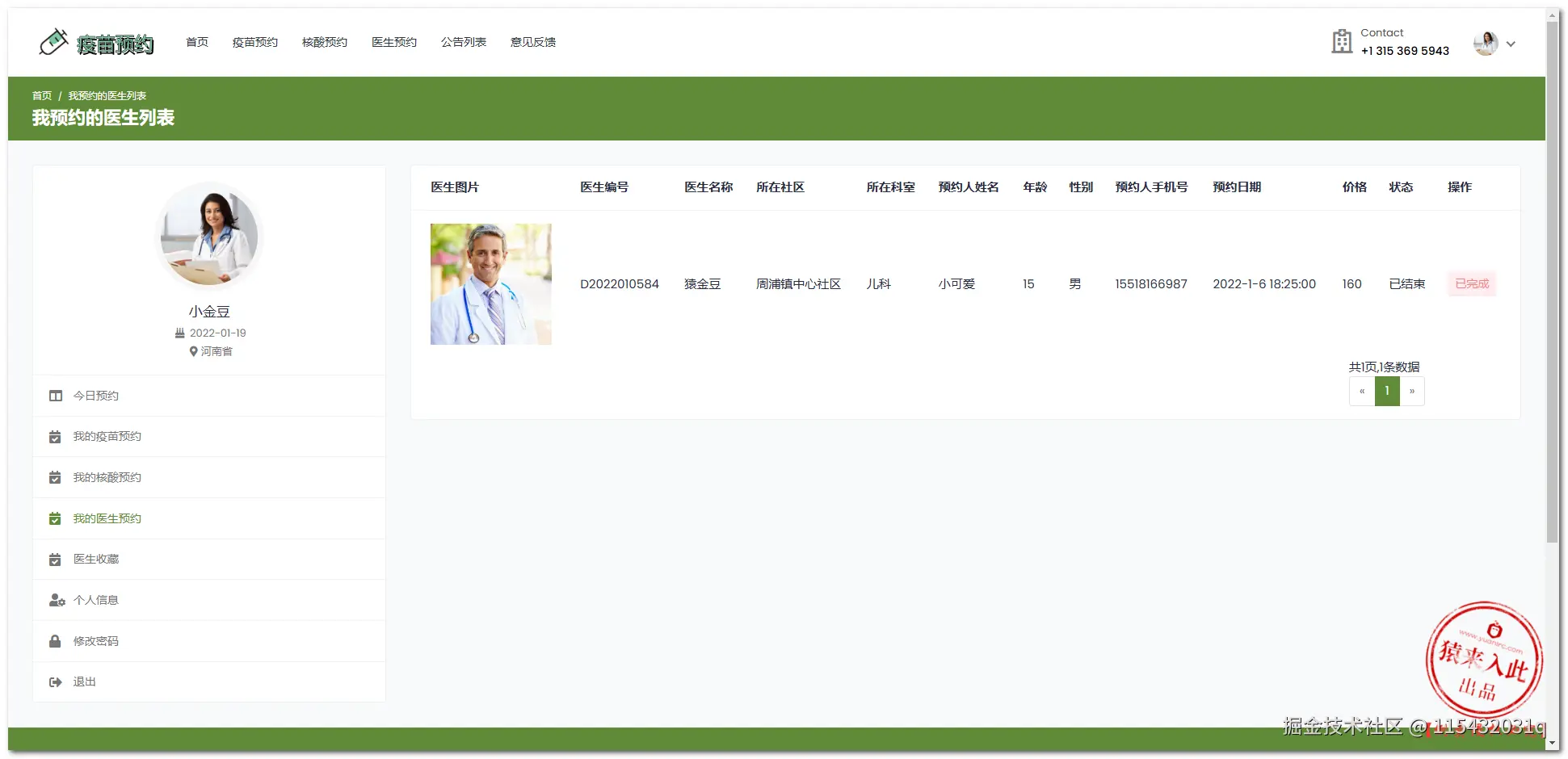Click the 今日预约 table icon

(56, 396)
